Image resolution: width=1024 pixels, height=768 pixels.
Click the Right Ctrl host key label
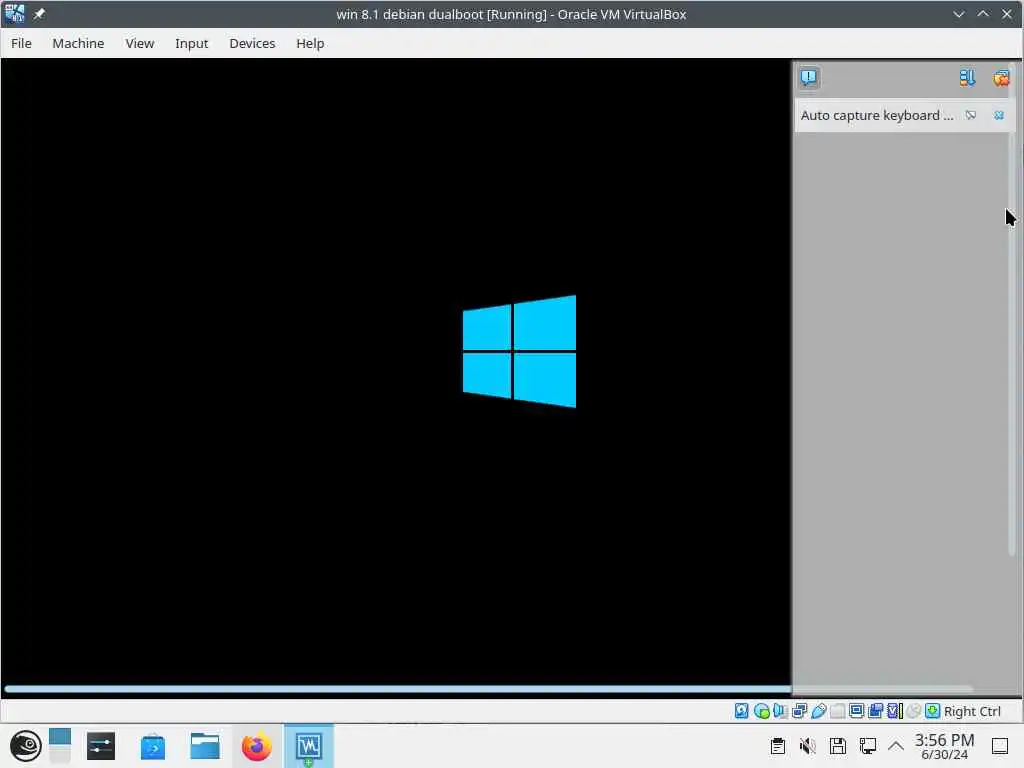point(972,711)
